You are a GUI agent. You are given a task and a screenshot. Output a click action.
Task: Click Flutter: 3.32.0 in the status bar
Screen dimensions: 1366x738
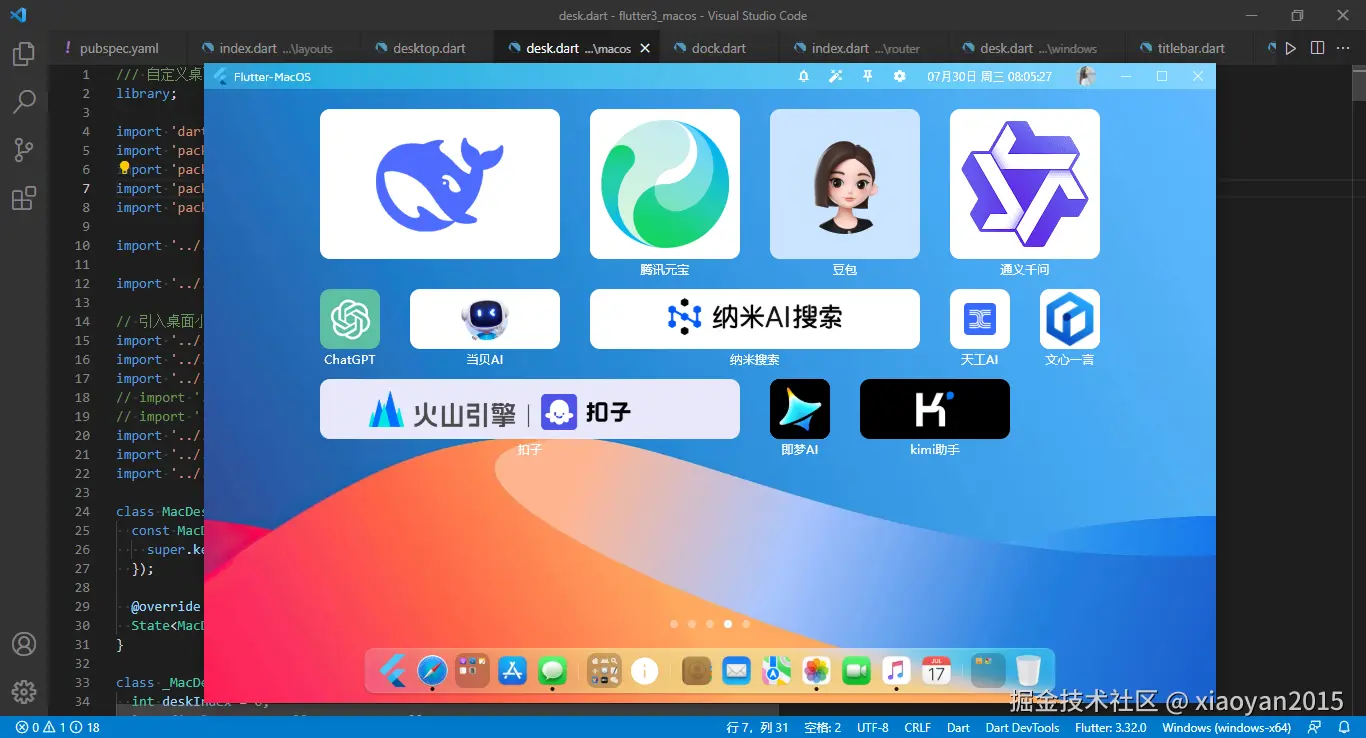coord(1111,727)
